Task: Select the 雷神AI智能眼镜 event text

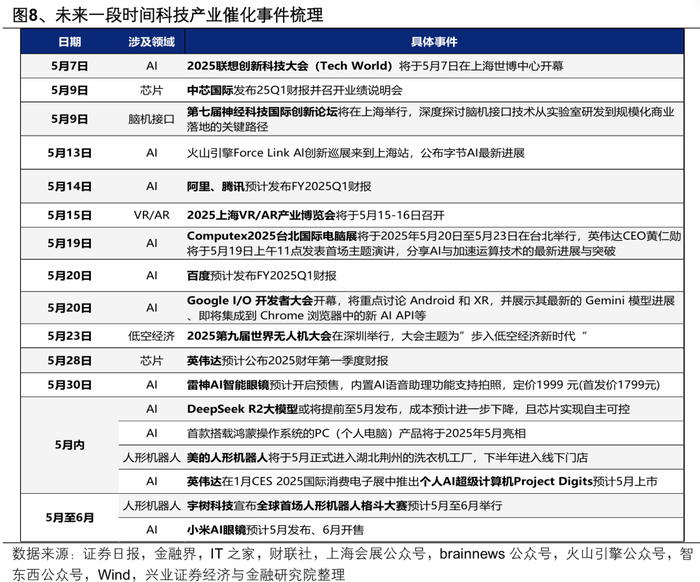Action: (228, 385)
